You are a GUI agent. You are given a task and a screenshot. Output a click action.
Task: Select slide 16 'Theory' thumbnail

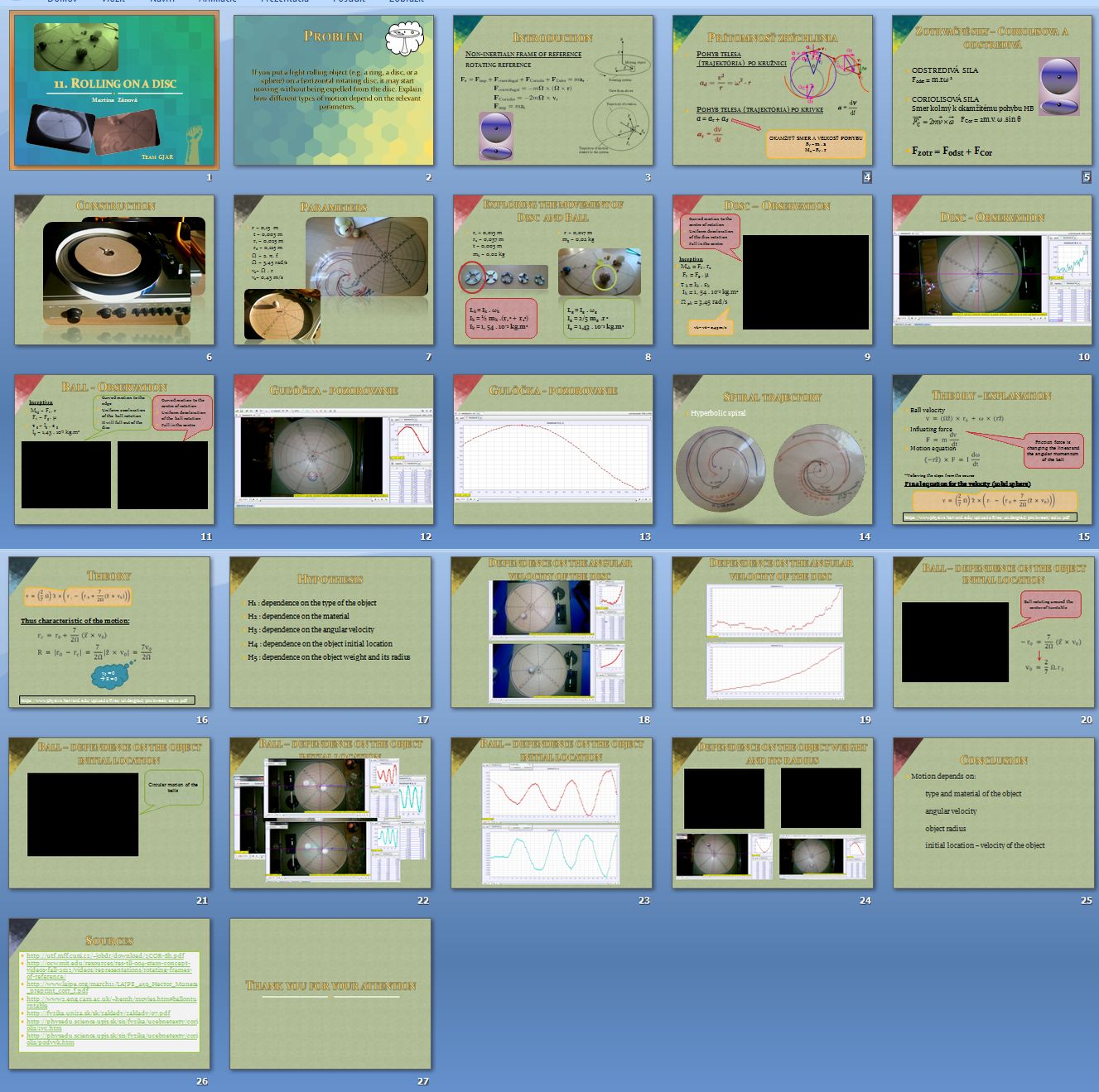(109, 633)
